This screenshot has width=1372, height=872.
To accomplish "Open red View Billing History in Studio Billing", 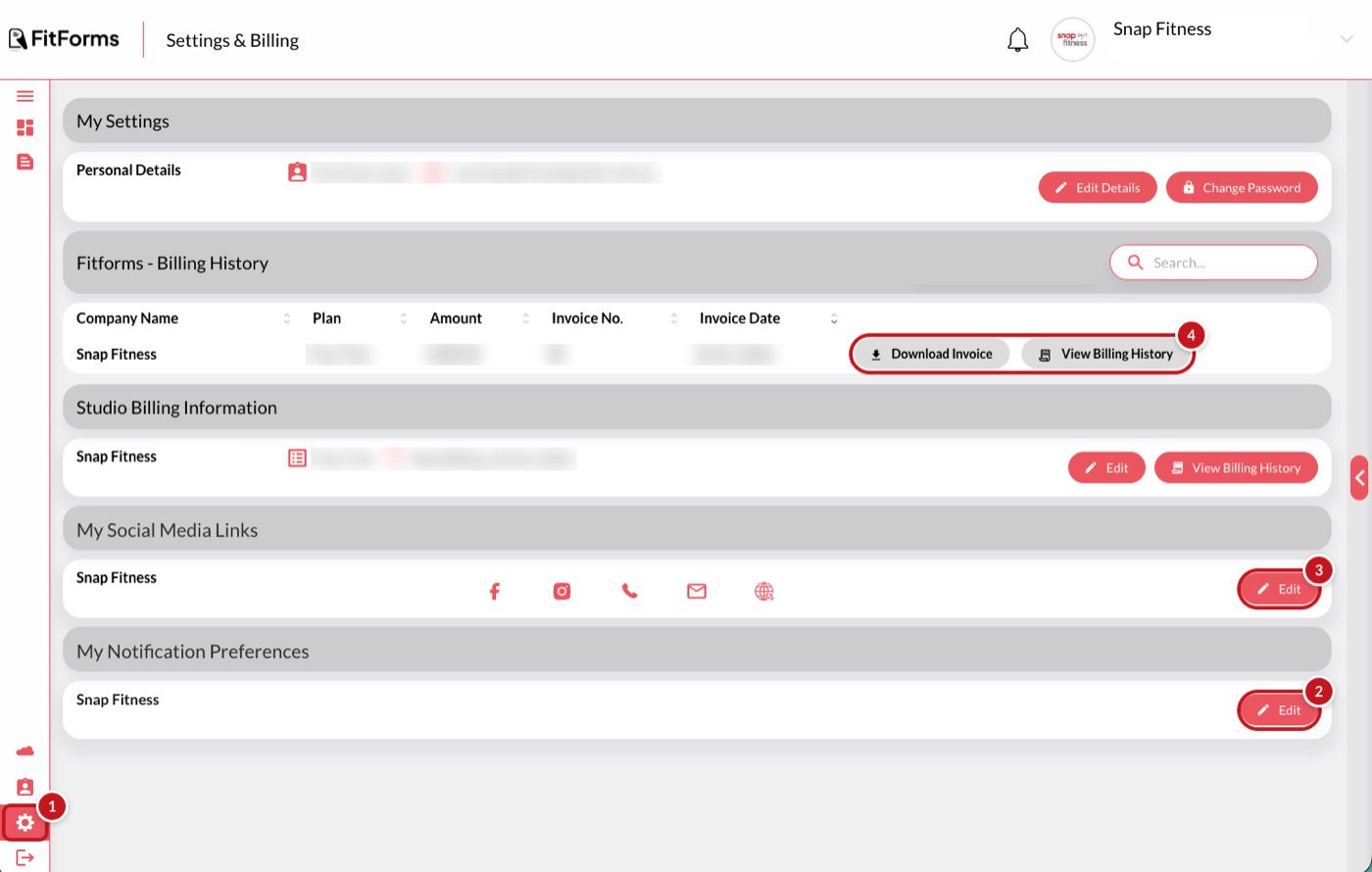I will 1236,467.
